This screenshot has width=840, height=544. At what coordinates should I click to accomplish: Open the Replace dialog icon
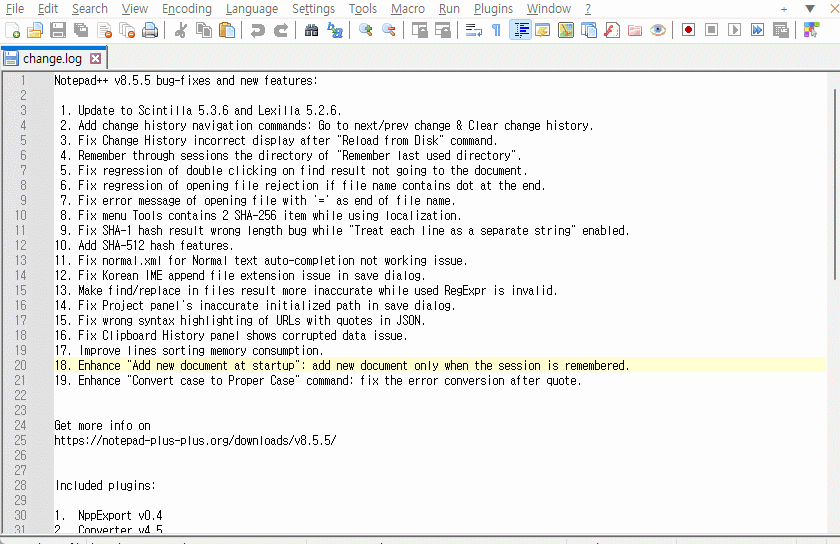pos(335,31)
